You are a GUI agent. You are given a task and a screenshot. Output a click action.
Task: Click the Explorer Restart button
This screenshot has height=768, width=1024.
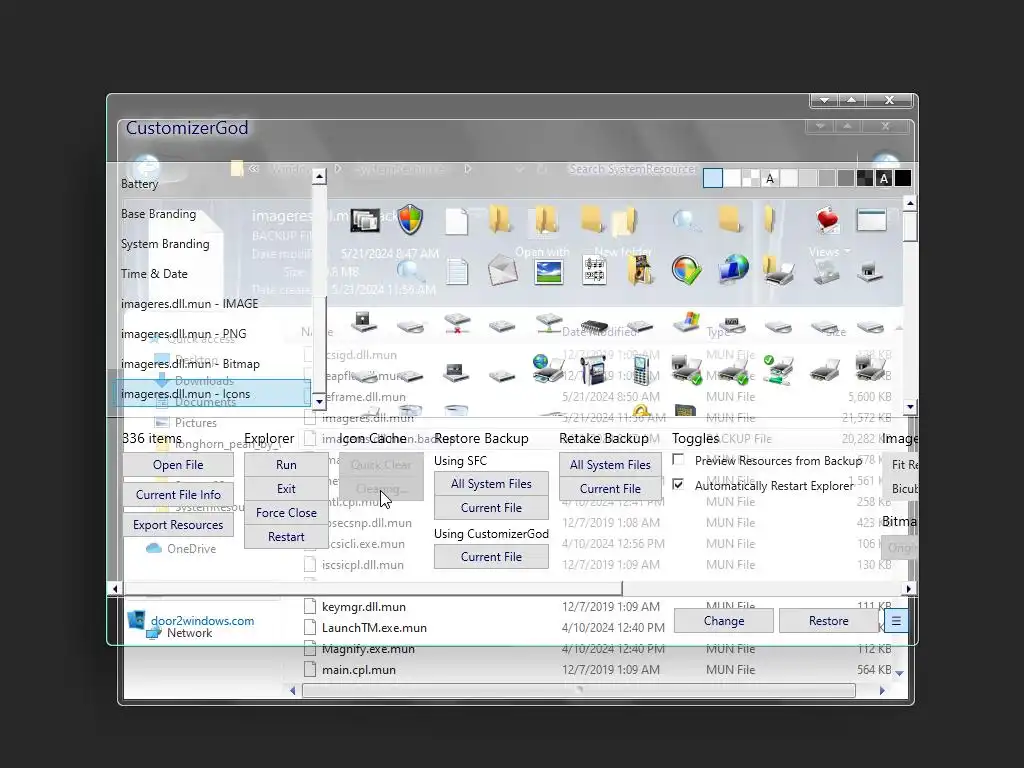tap(286, 537)
